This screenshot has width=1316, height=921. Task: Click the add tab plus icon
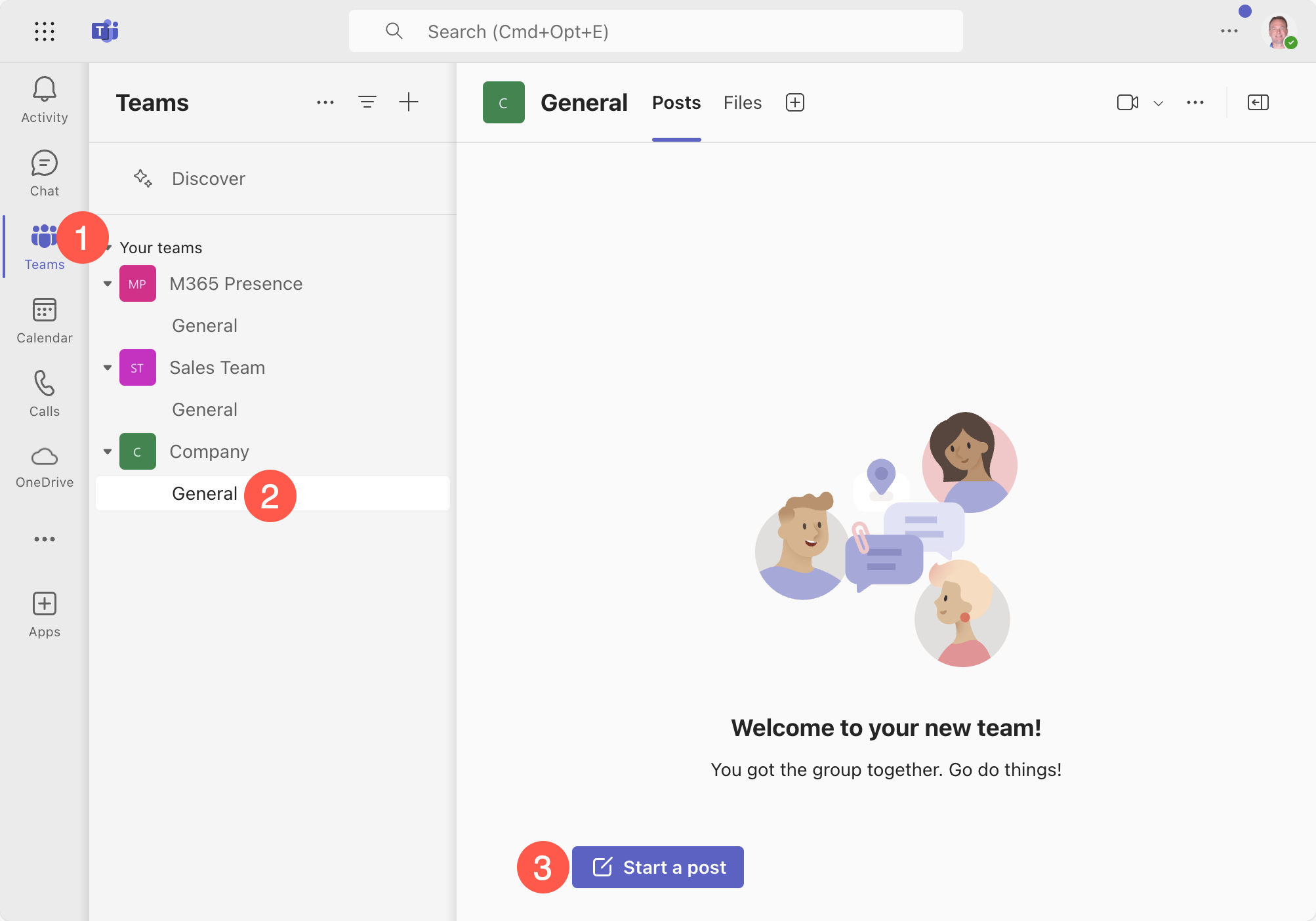click(x=795, y=102)
